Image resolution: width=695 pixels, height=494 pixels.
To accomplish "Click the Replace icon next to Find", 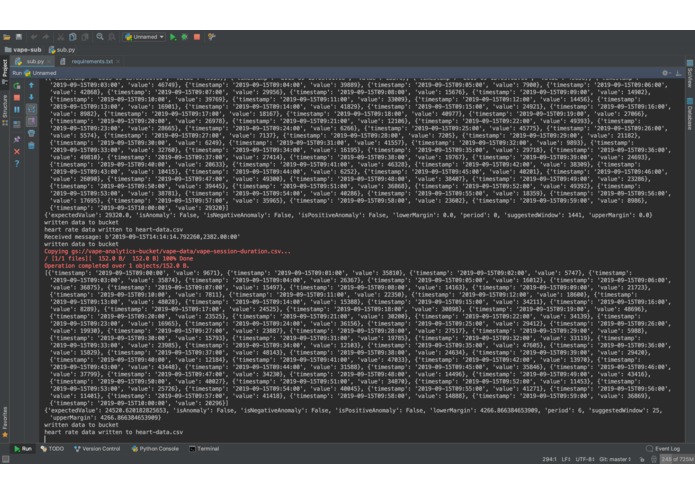I will [112, 37].
